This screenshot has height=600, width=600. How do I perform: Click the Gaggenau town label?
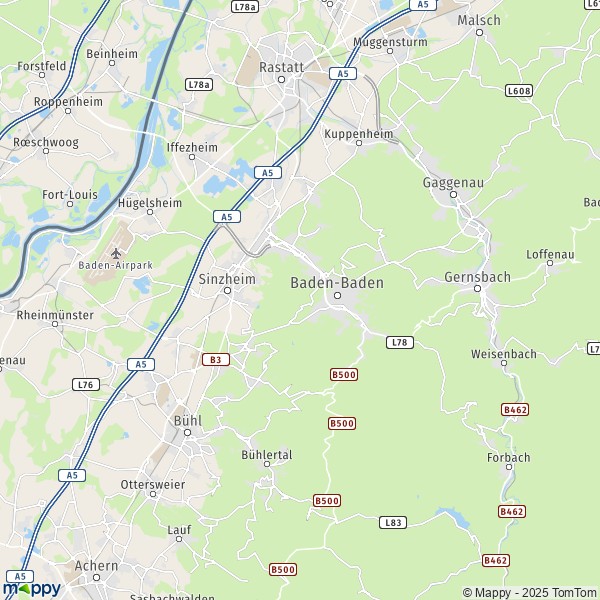[453, 183]
